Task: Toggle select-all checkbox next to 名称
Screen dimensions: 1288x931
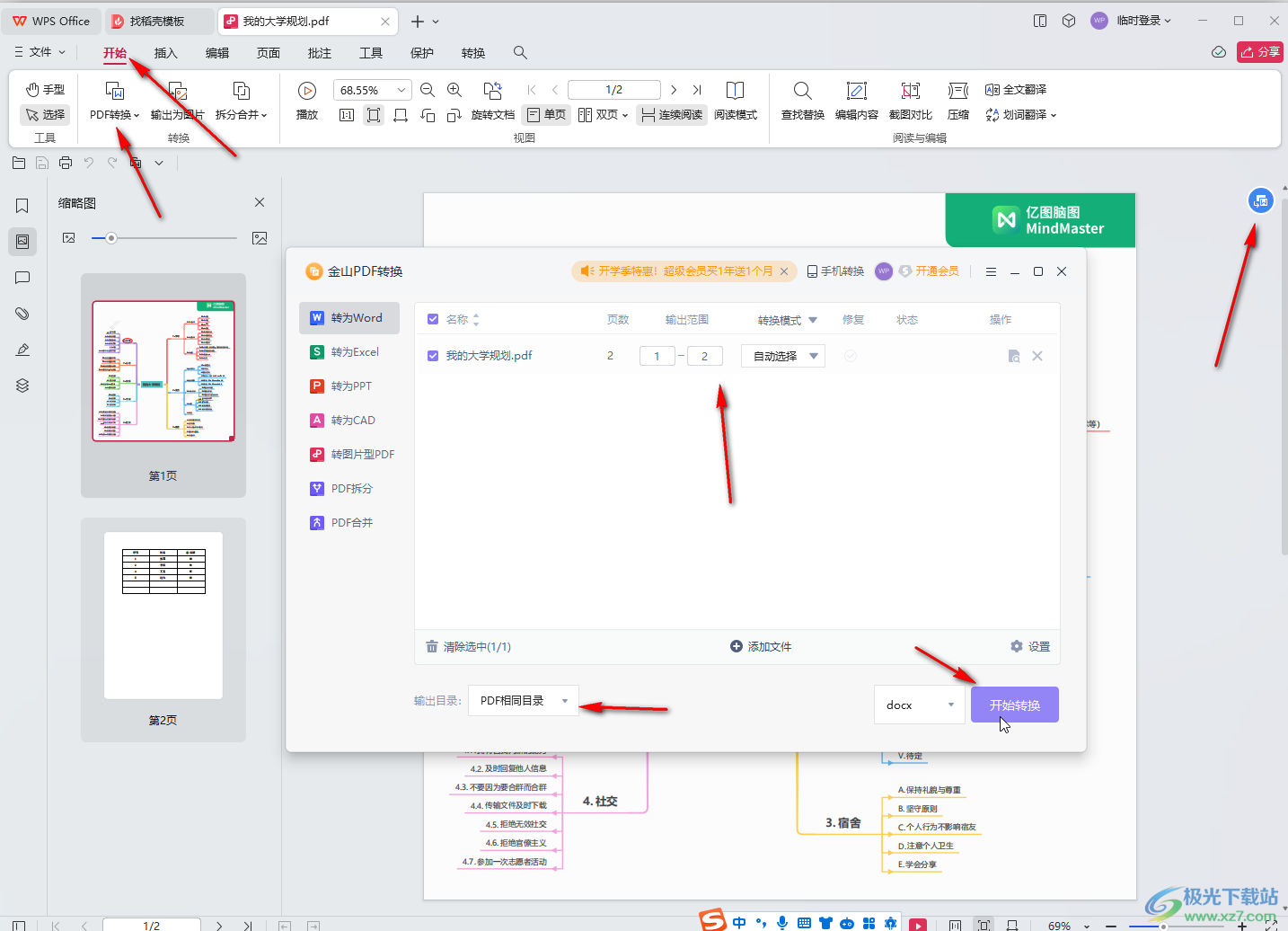Action: 433,320
